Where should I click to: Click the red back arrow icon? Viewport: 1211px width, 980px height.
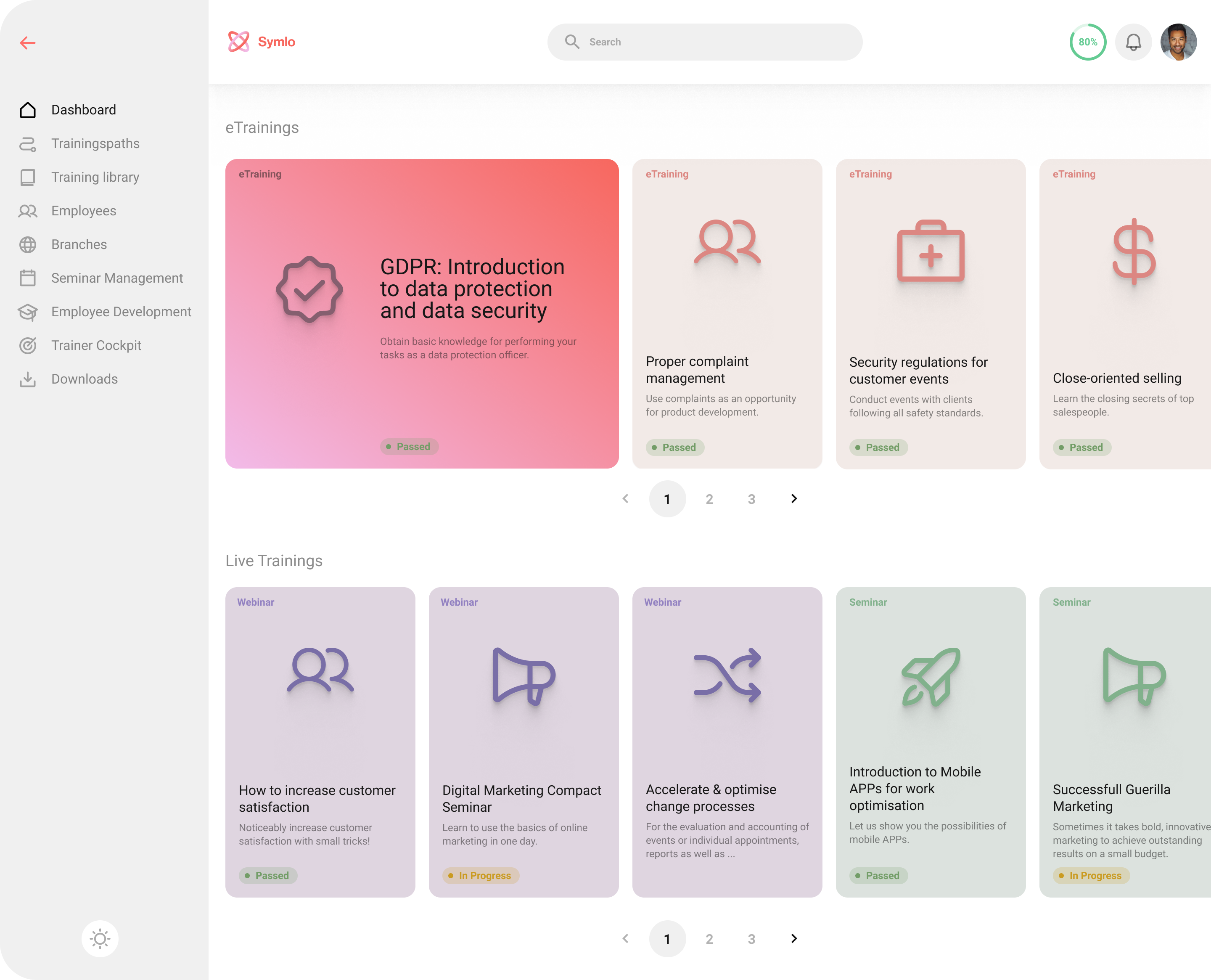pyautogui.click(x=28, y=43)
